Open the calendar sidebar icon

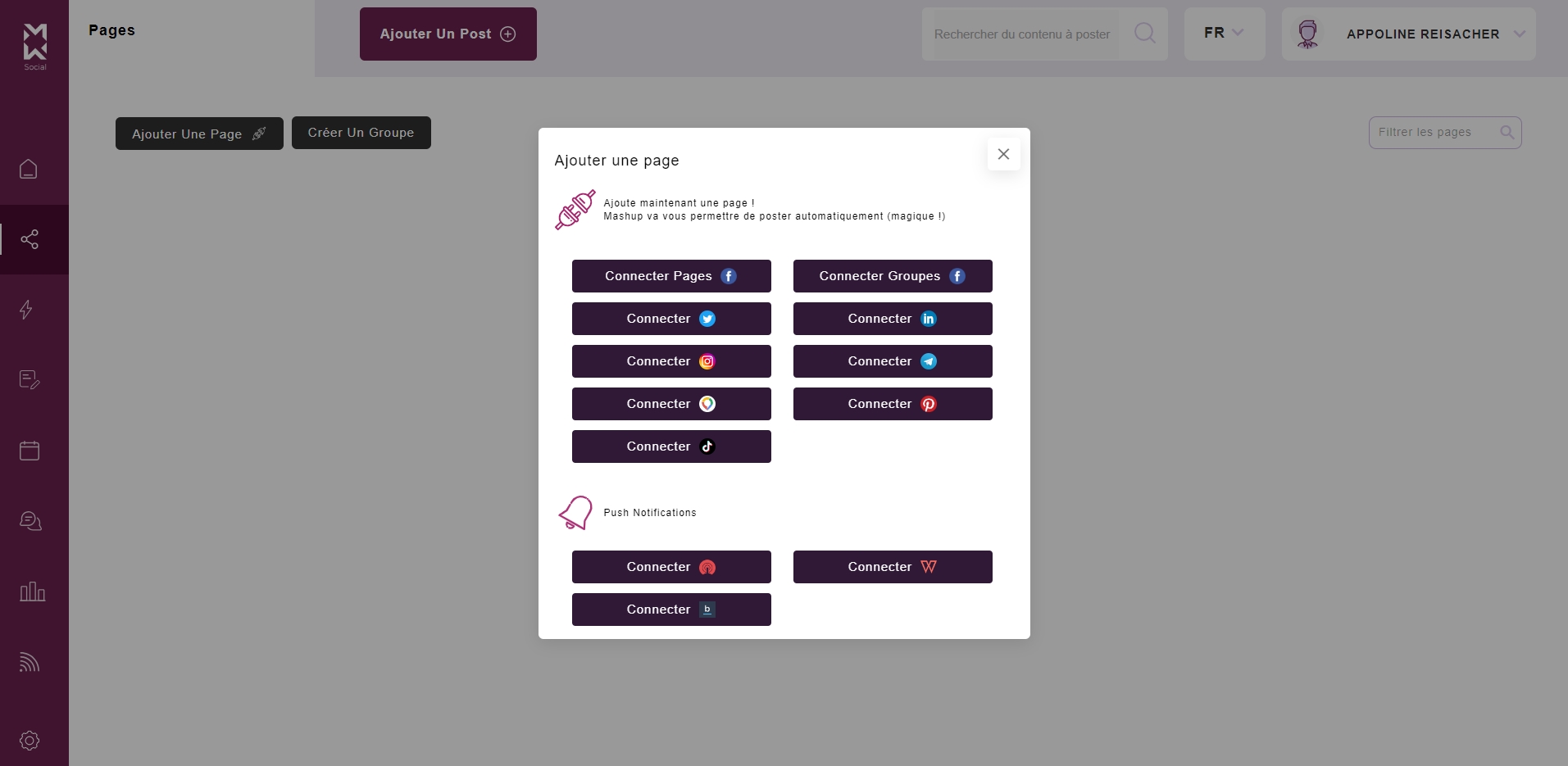click(x=30, y=451)
